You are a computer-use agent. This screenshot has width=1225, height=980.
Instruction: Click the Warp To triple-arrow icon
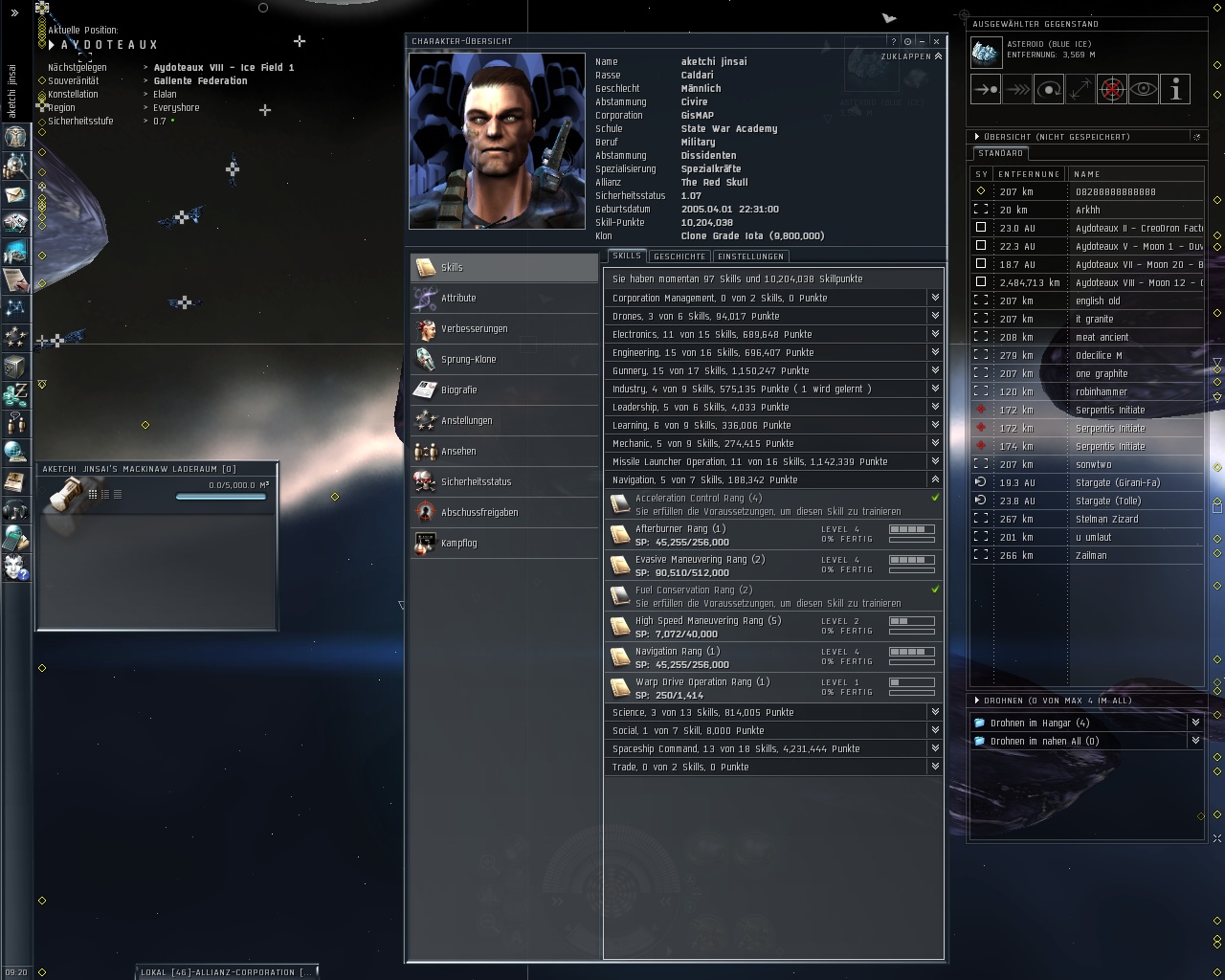(1017, 89)
